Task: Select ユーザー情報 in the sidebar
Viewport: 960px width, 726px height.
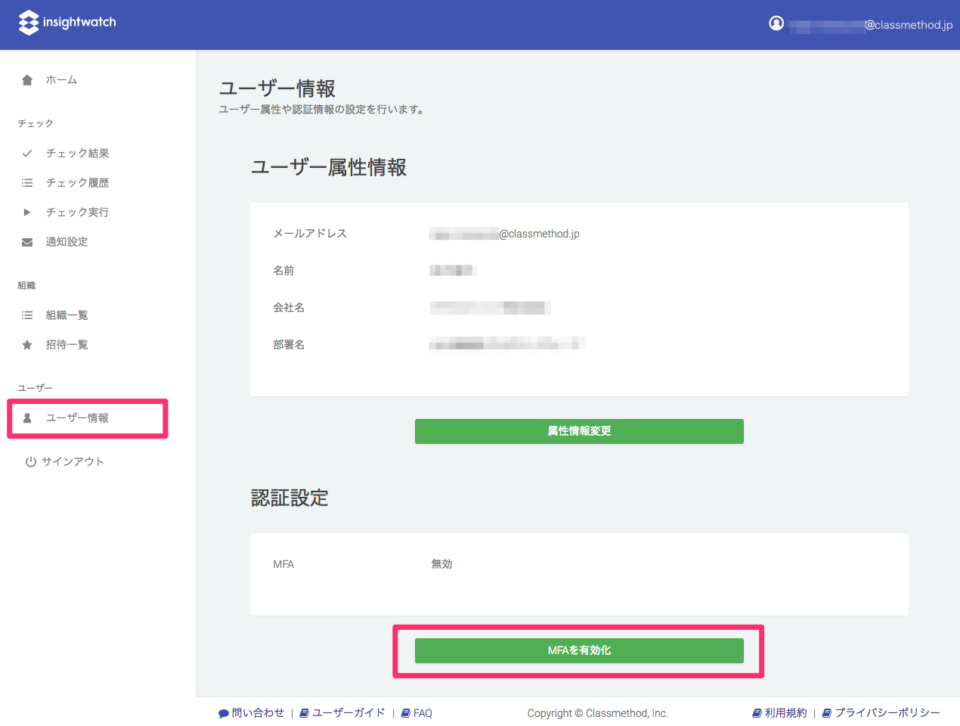Action: tap(77, 418)
